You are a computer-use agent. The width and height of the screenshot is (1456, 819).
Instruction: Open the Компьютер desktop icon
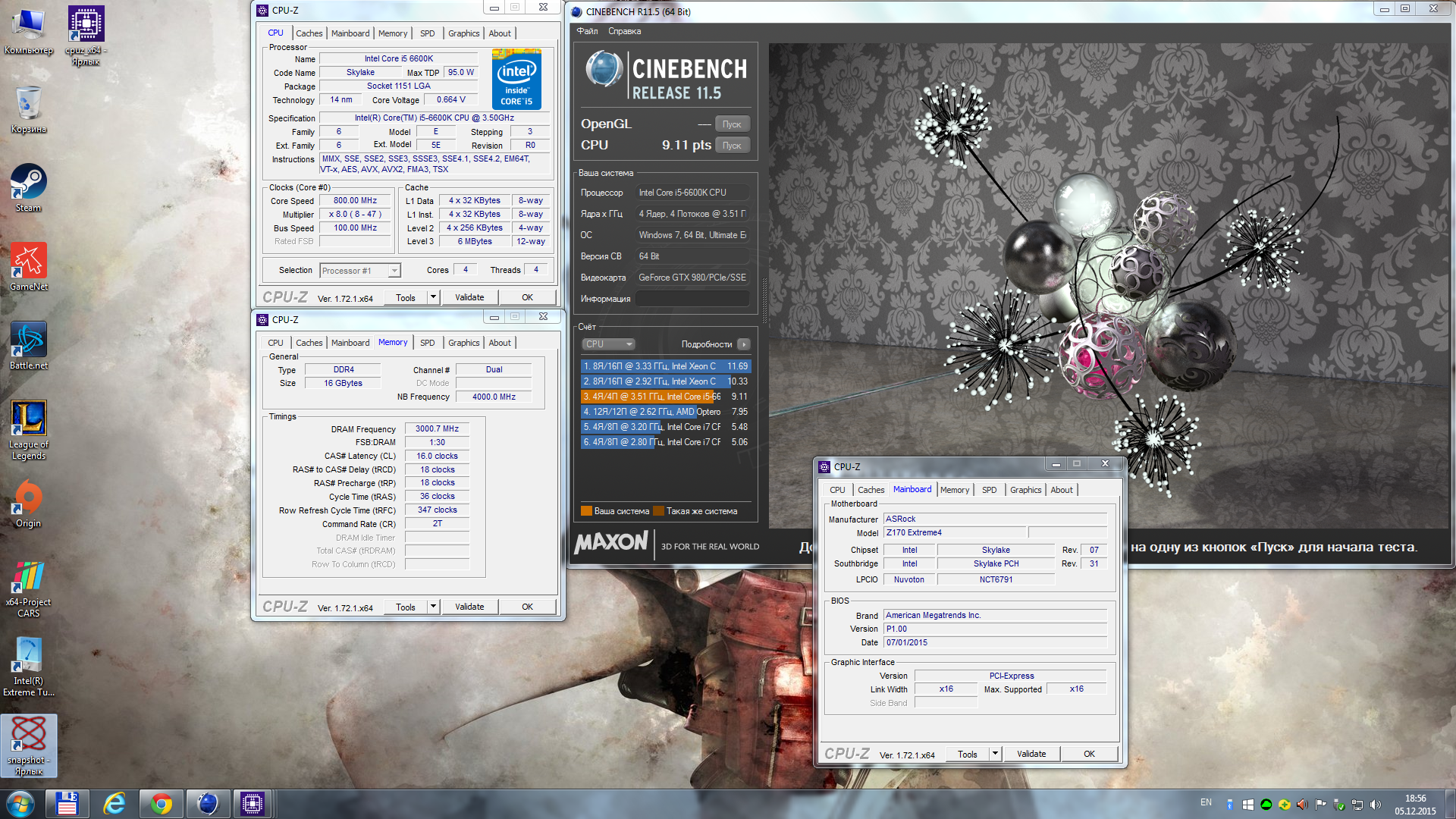tap(28, 32)
